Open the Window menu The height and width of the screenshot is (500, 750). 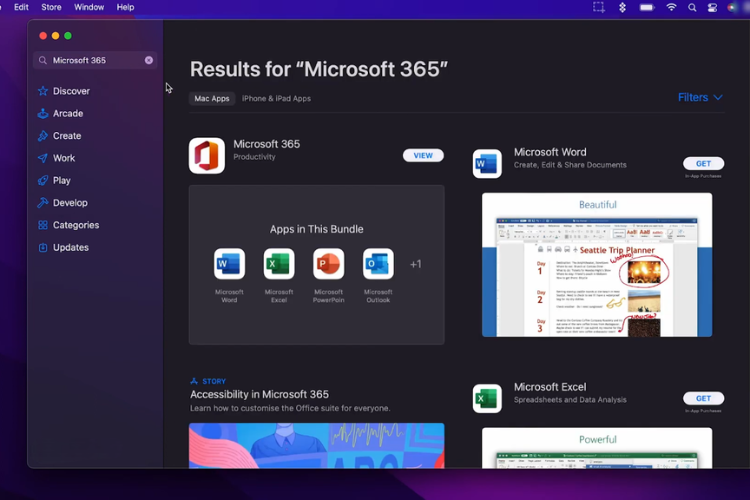point(89,7)
